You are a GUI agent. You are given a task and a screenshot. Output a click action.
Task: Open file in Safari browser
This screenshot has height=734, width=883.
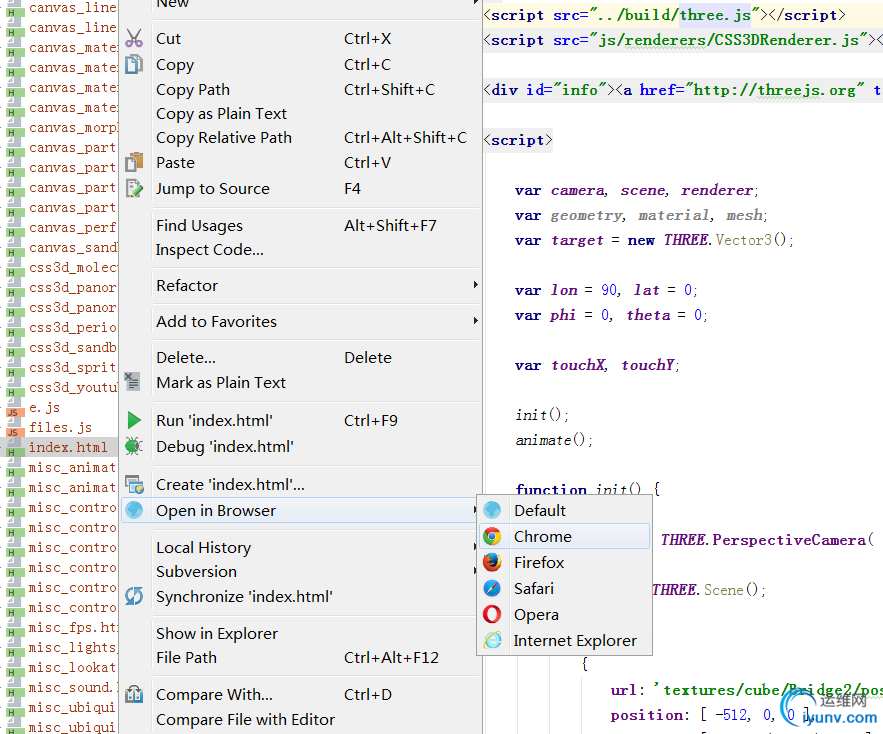[x=564, y=588]
